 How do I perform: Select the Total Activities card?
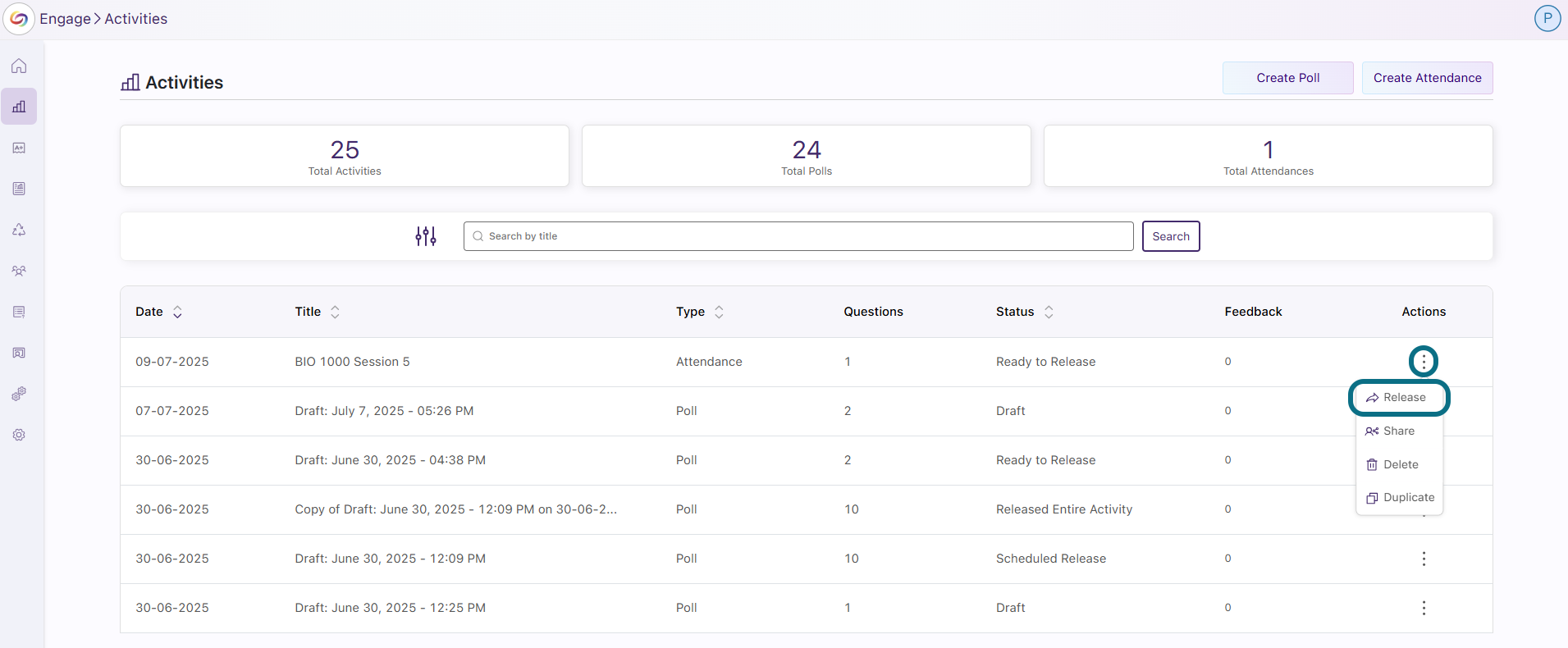pos(345,156)
